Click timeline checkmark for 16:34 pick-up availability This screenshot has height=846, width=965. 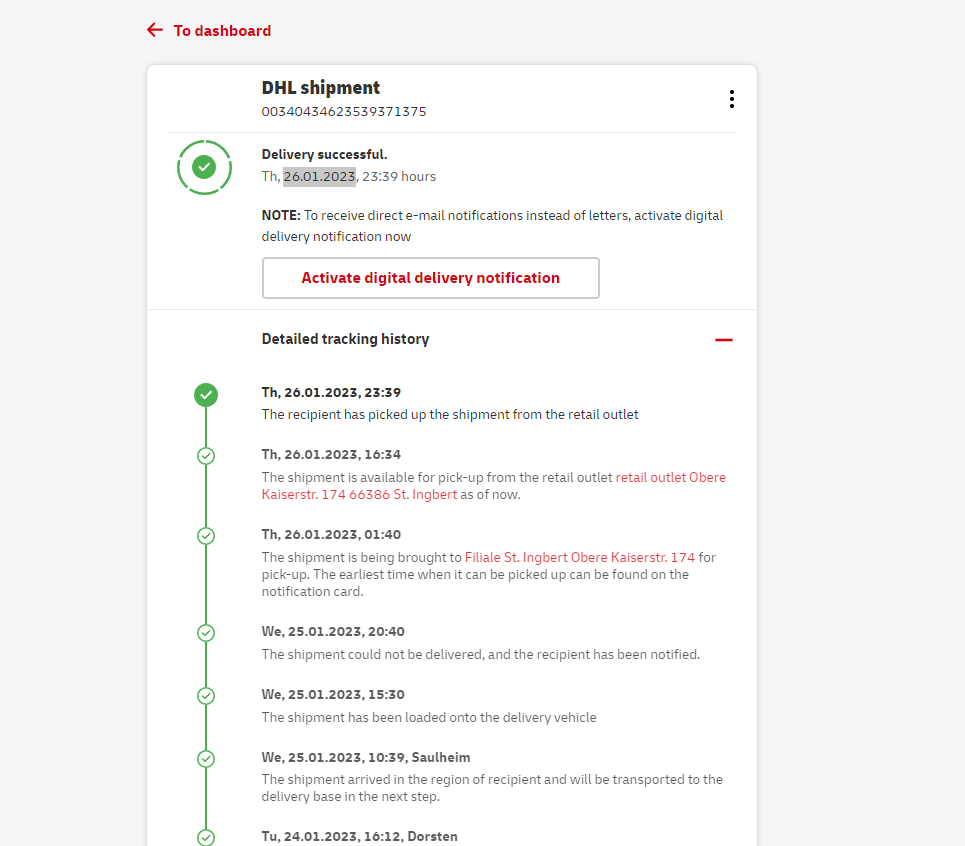click(206, 456)
